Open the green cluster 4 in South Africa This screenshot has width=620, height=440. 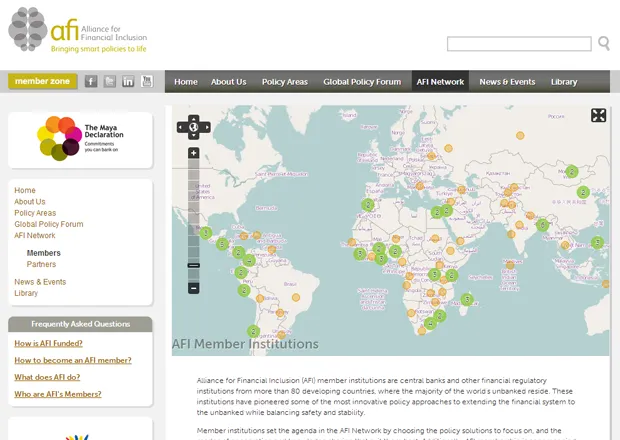click(x=430, y=324)
